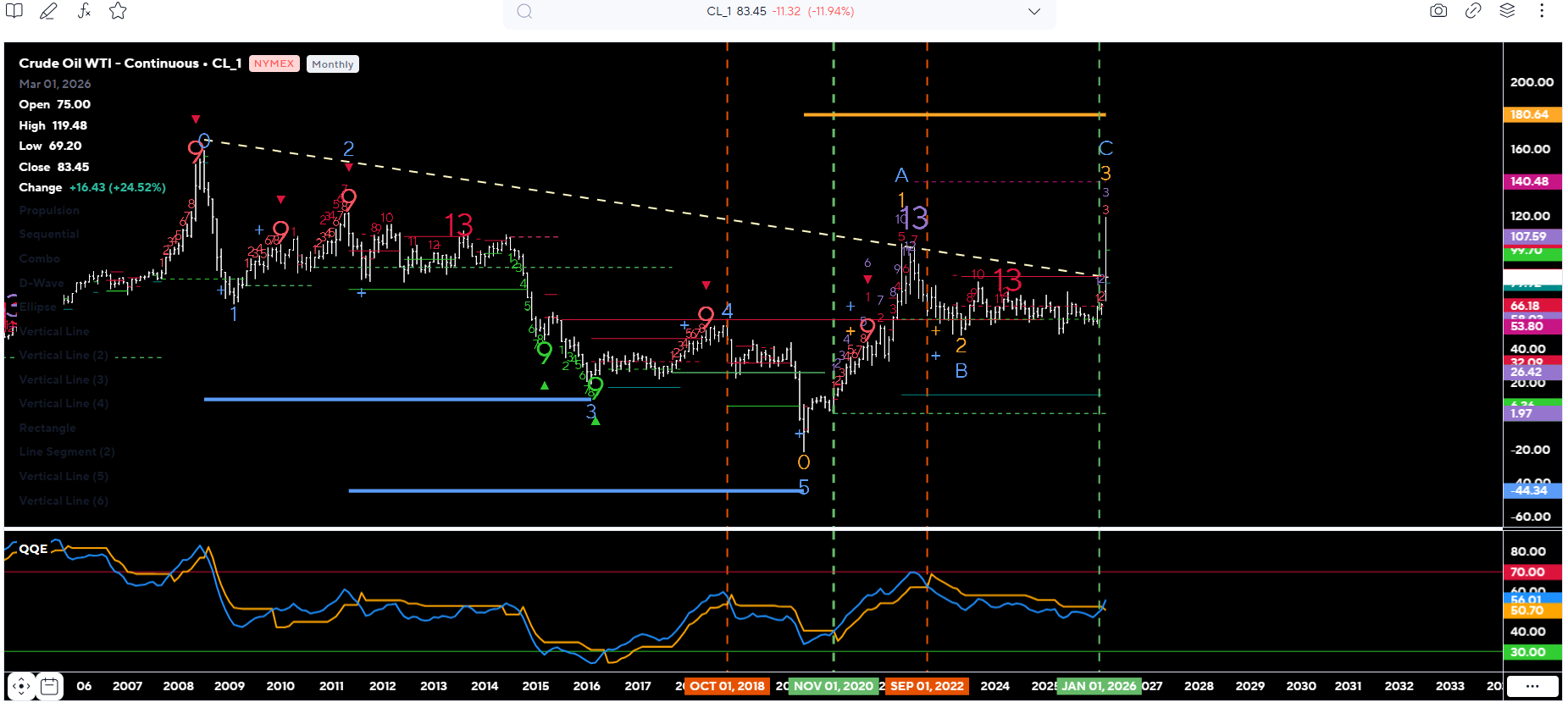Toggle the D-Wave indicator label

coord(42,283)
